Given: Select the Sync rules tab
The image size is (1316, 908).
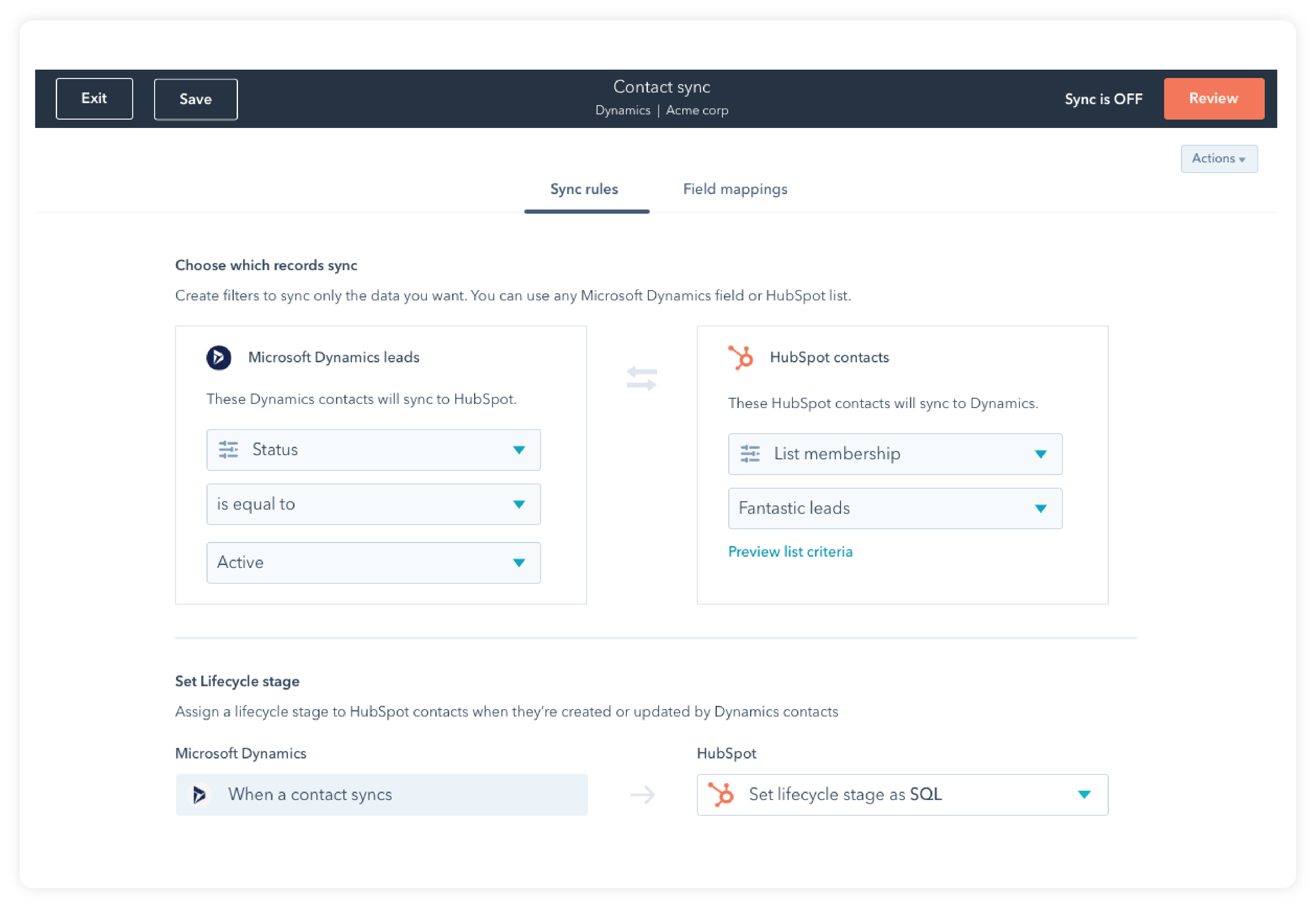Looking at the screenshot, I should (x=584, y=190).
